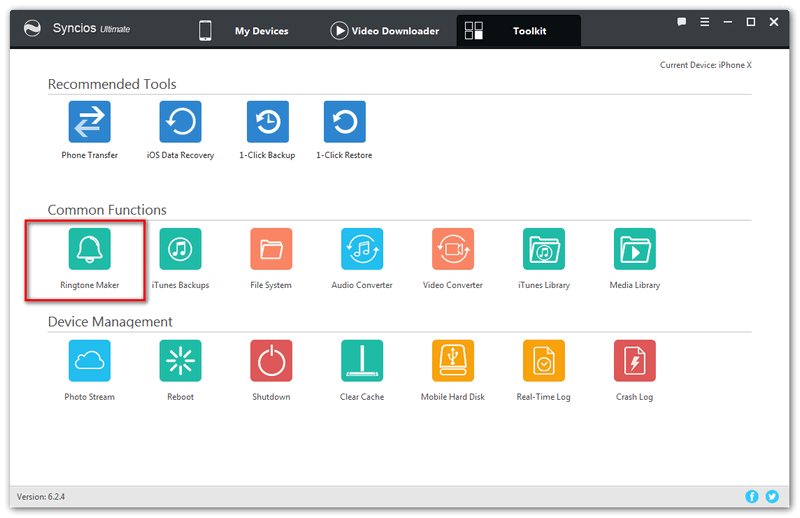Open 1-Click Restore tool
Screen dimensions: 800x518
pyautogui.click(x=344, y=122)
